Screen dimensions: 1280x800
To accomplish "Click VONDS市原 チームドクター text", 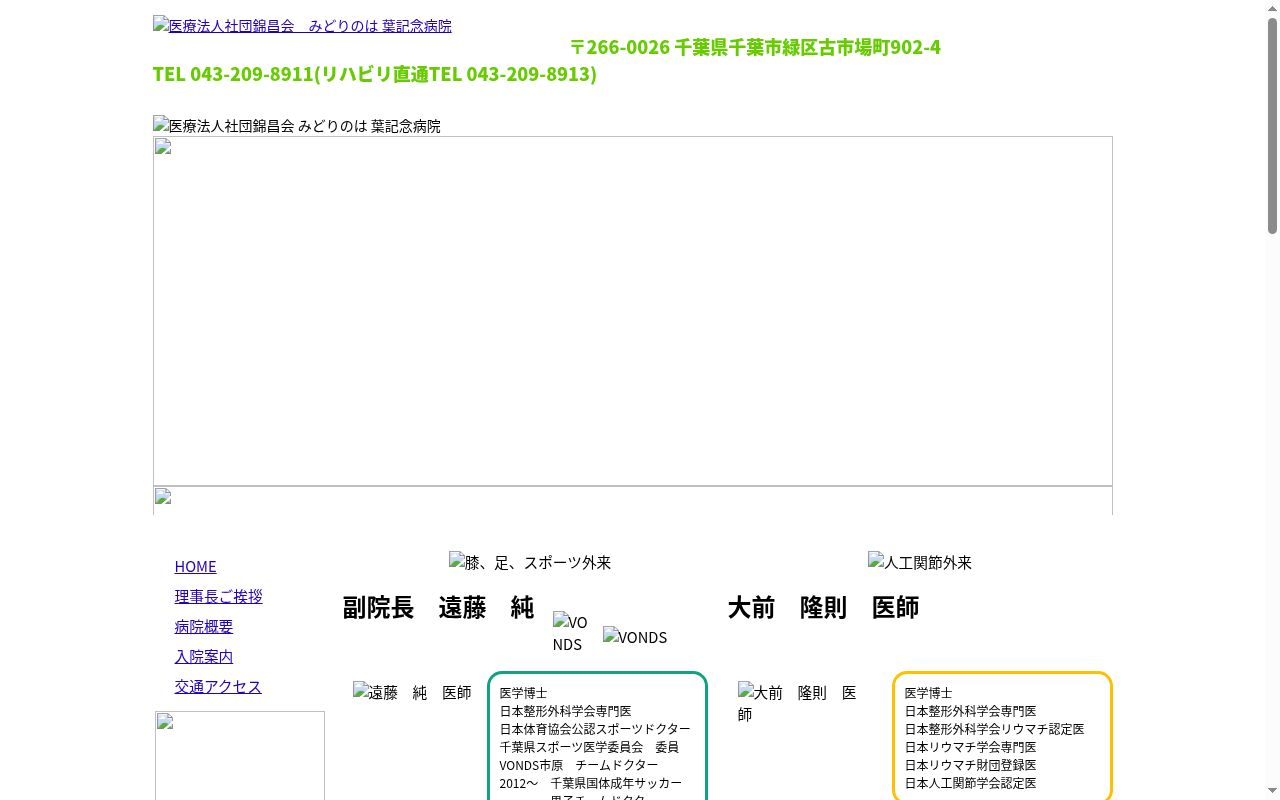I will pos(579,765).
